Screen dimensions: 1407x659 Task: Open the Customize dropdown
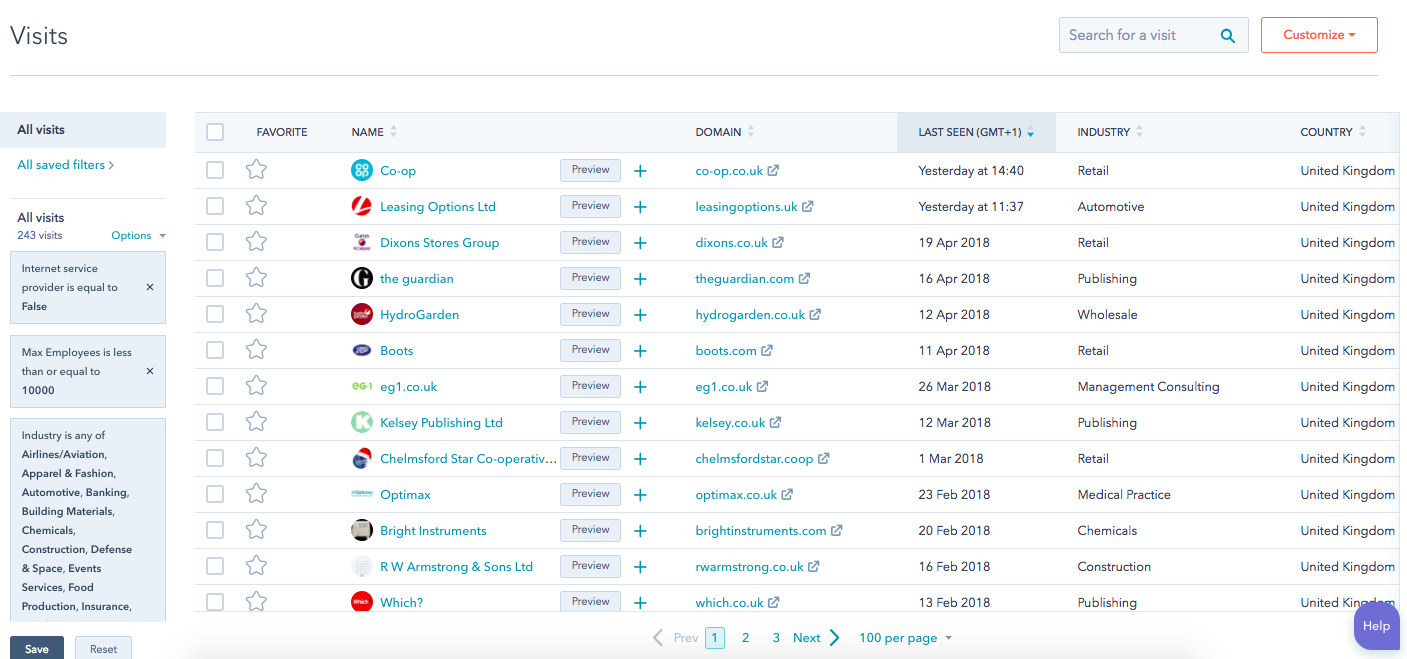[x=1318, y=35]
